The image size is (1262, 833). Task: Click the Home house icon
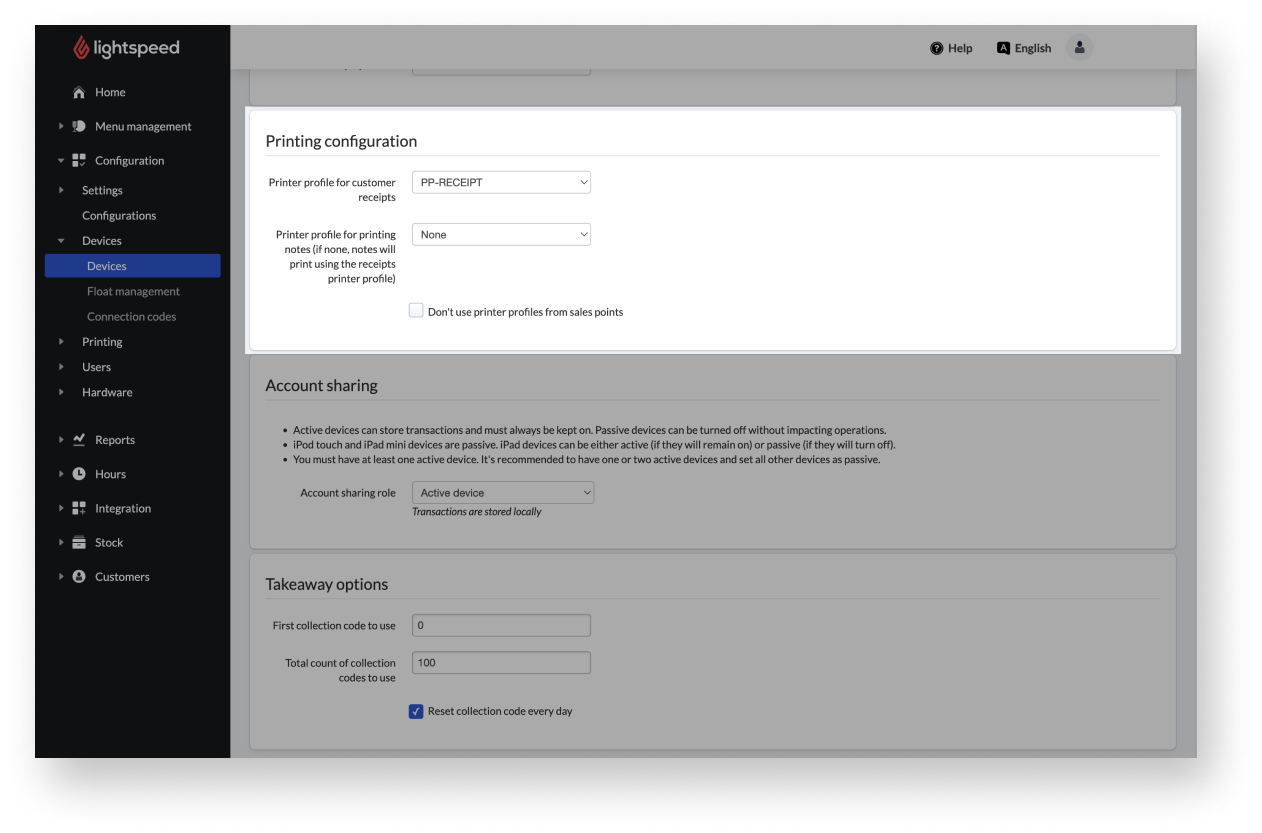(x=79, y=92)
